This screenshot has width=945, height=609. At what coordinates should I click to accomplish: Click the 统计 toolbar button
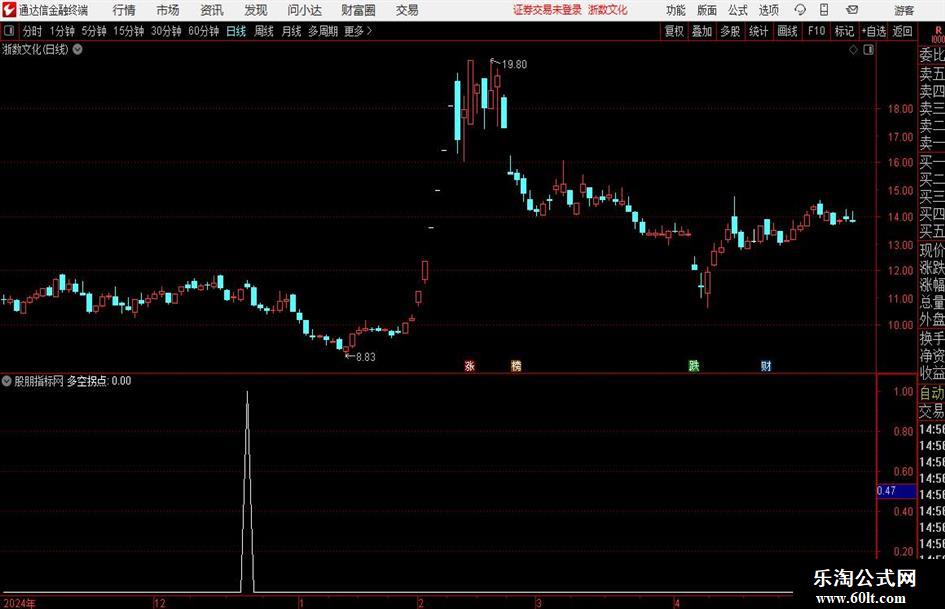point(758,31)
